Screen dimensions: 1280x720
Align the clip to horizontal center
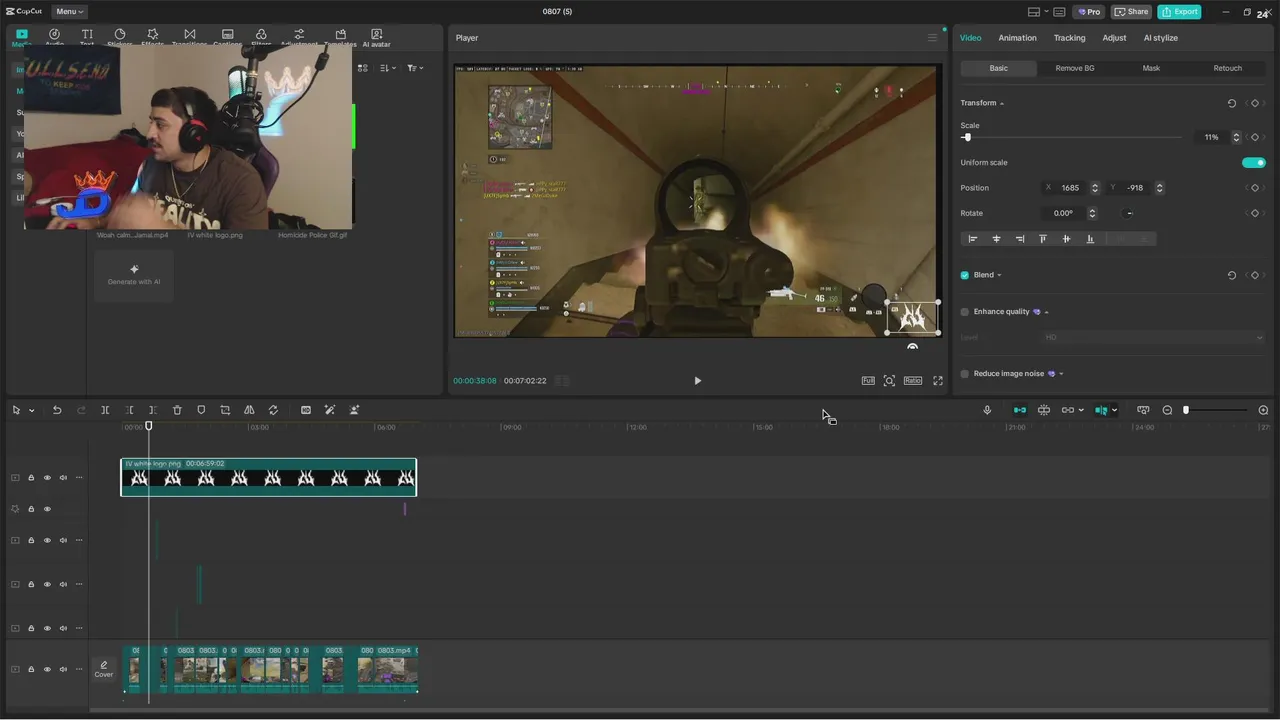click(x=996, y=239)
